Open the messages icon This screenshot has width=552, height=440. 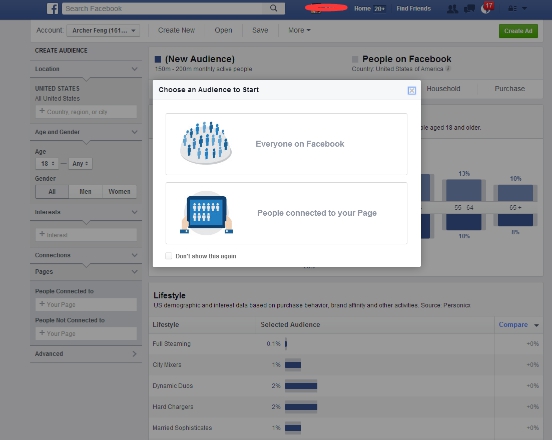click(x=469, y=9)
